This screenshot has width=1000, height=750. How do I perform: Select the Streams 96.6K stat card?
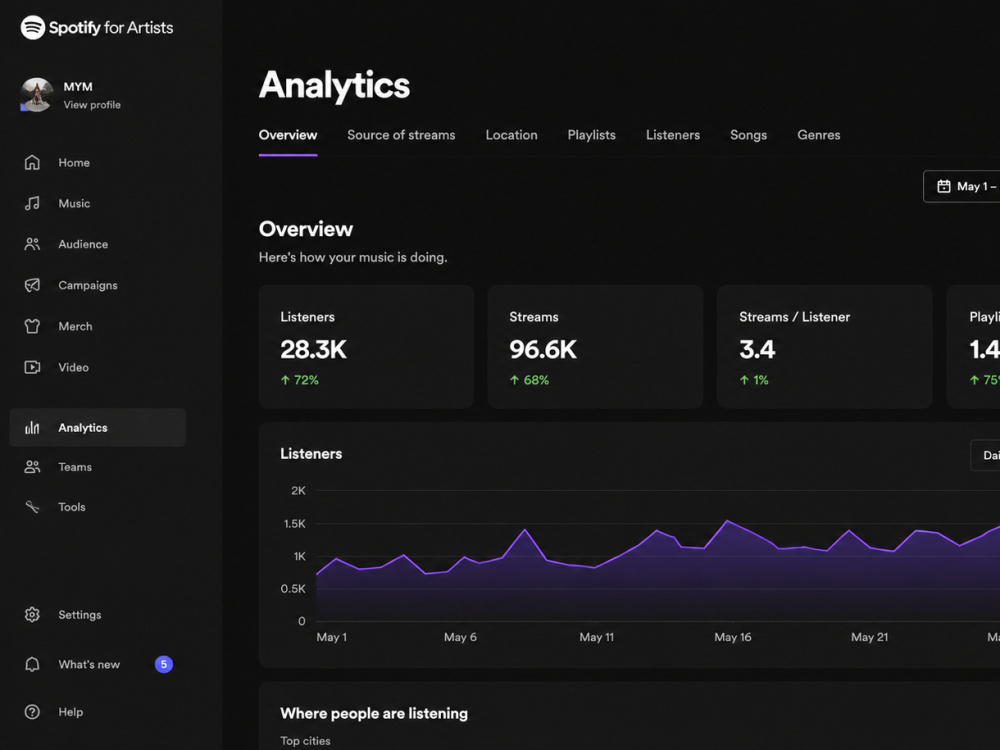click(x=595, y=346)
